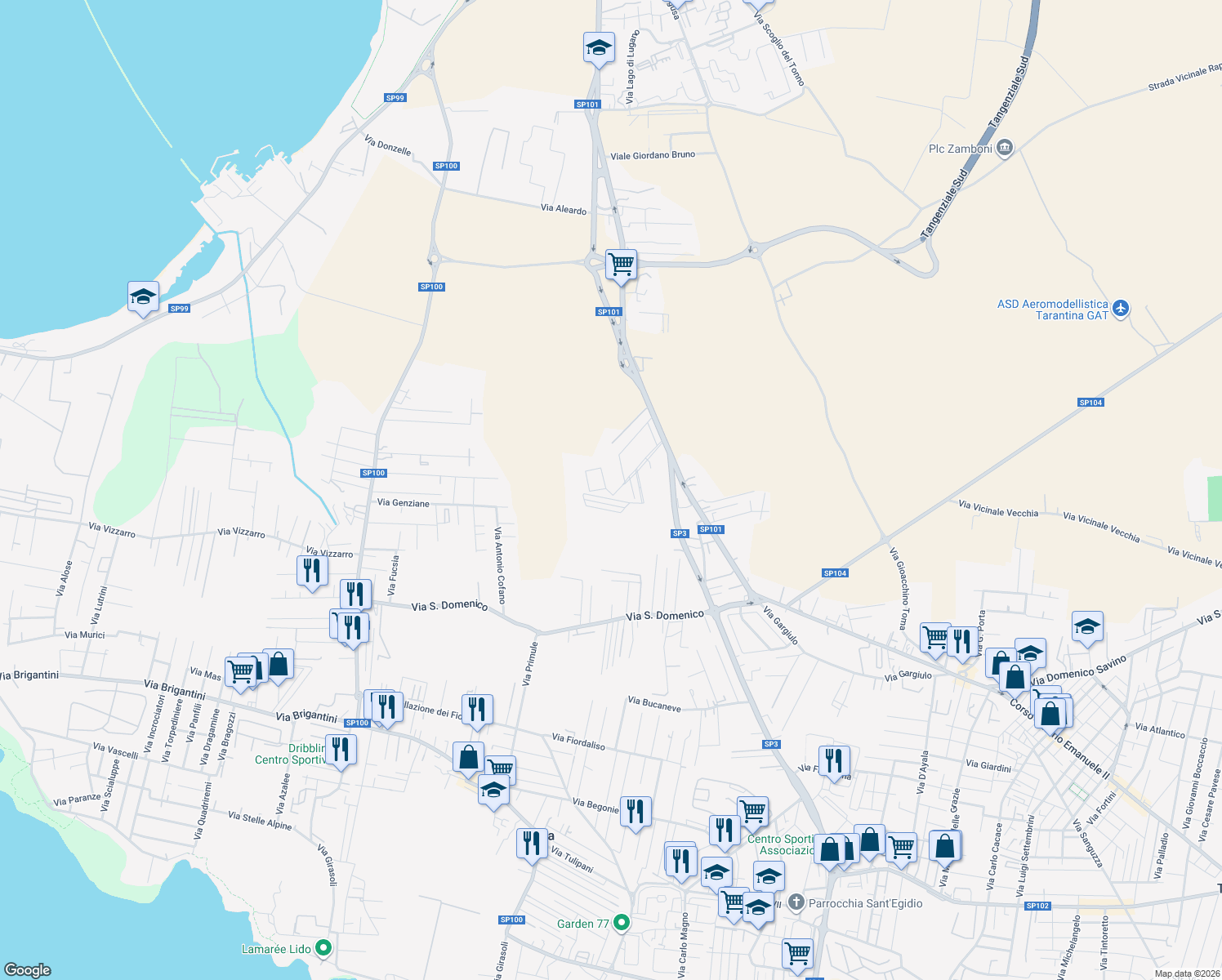Select the green Garden 77 place marker

pos(622,922)
